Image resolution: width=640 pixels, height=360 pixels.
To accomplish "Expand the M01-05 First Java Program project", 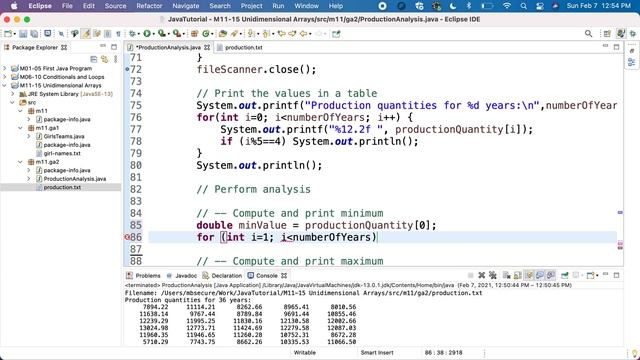I will 5,68.
